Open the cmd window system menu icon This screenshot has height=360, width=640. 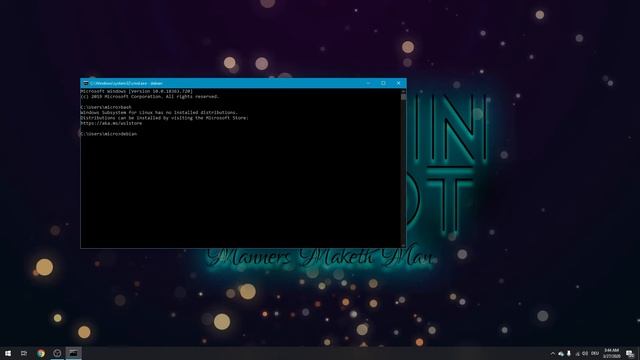pos(85,83)
